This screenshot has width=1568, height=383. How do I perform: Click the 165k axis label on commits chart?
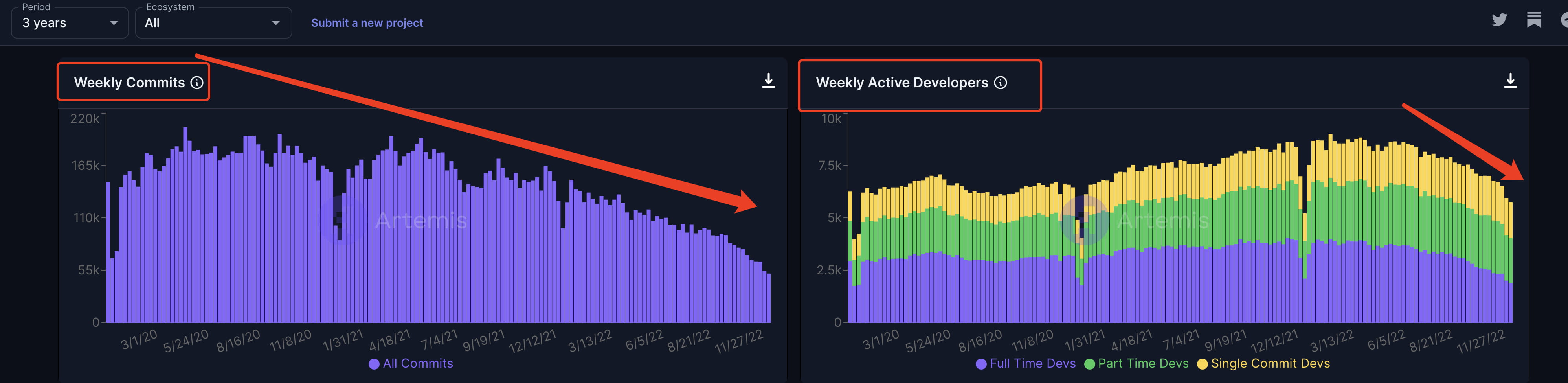pos(85,166)
